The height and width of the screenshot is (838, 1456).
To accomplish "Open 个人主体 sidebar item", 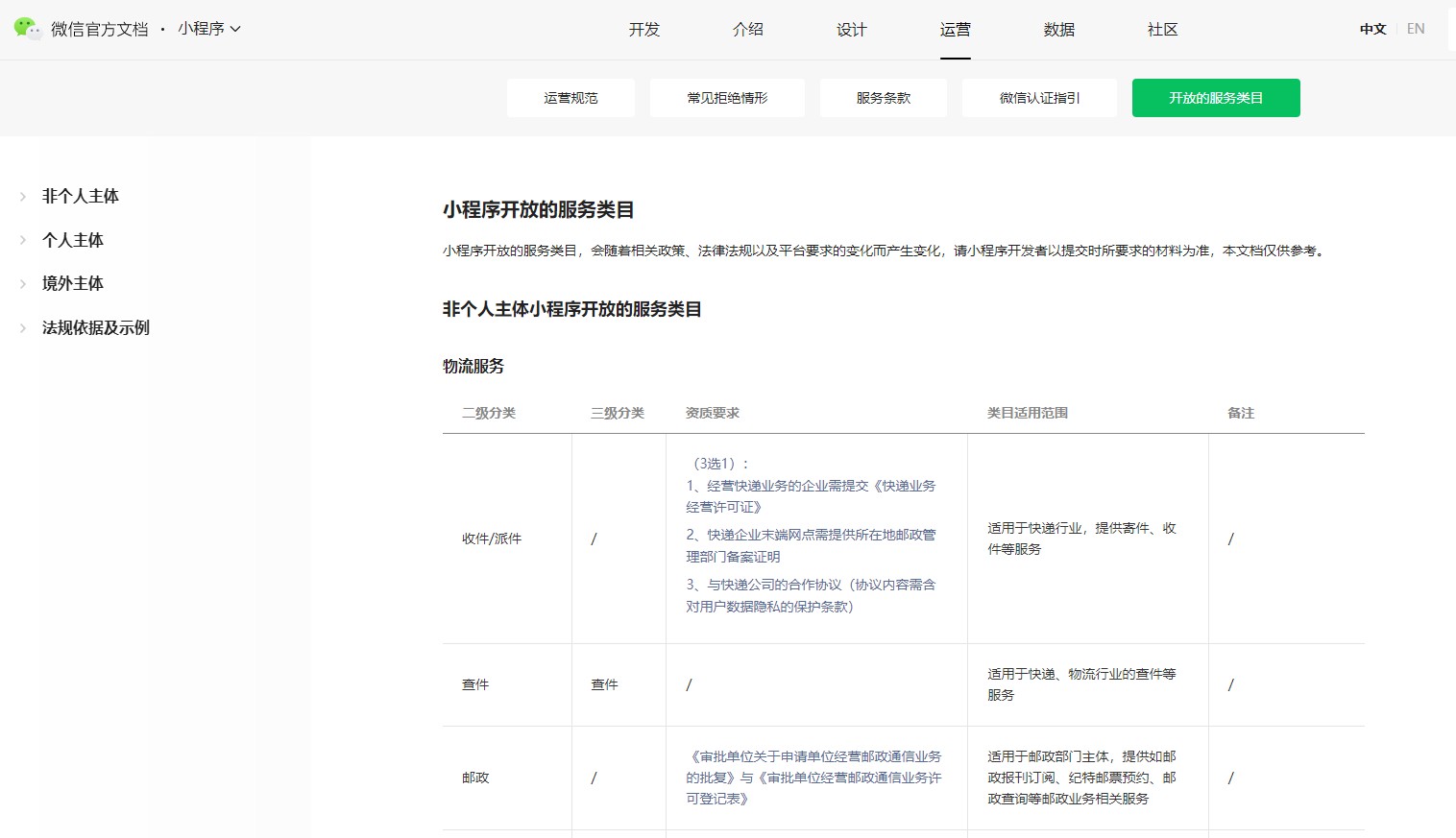I will [x=73, y=240].
